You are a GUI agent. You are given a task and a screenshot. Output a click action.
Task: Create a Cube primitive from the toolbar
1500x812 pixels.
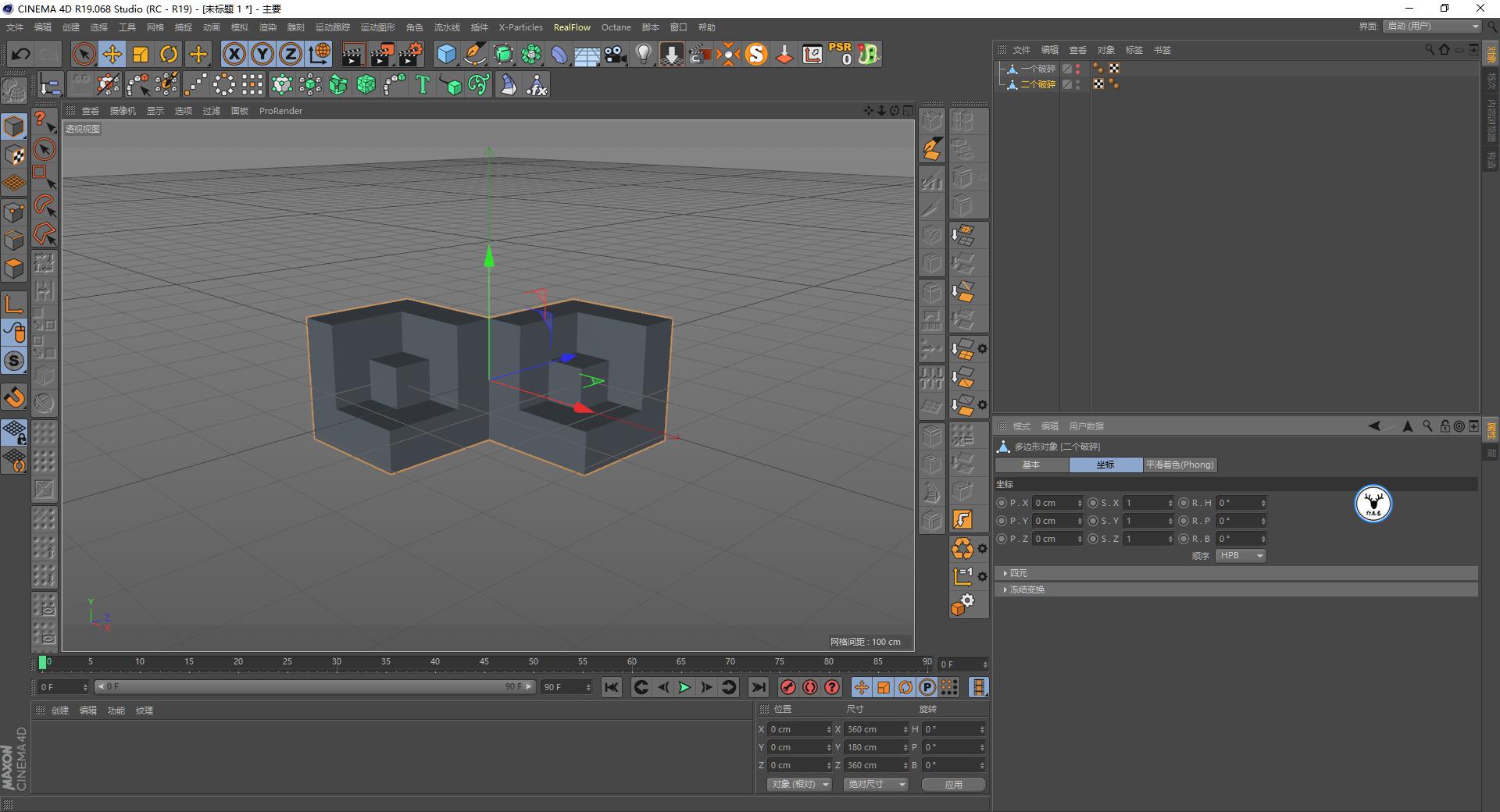coord(447,54)
